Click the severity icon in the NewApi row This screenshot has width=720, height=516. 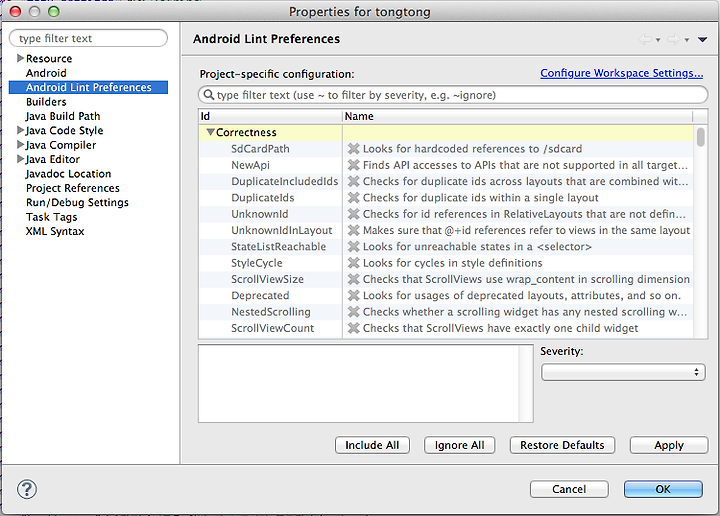[353, 165]
